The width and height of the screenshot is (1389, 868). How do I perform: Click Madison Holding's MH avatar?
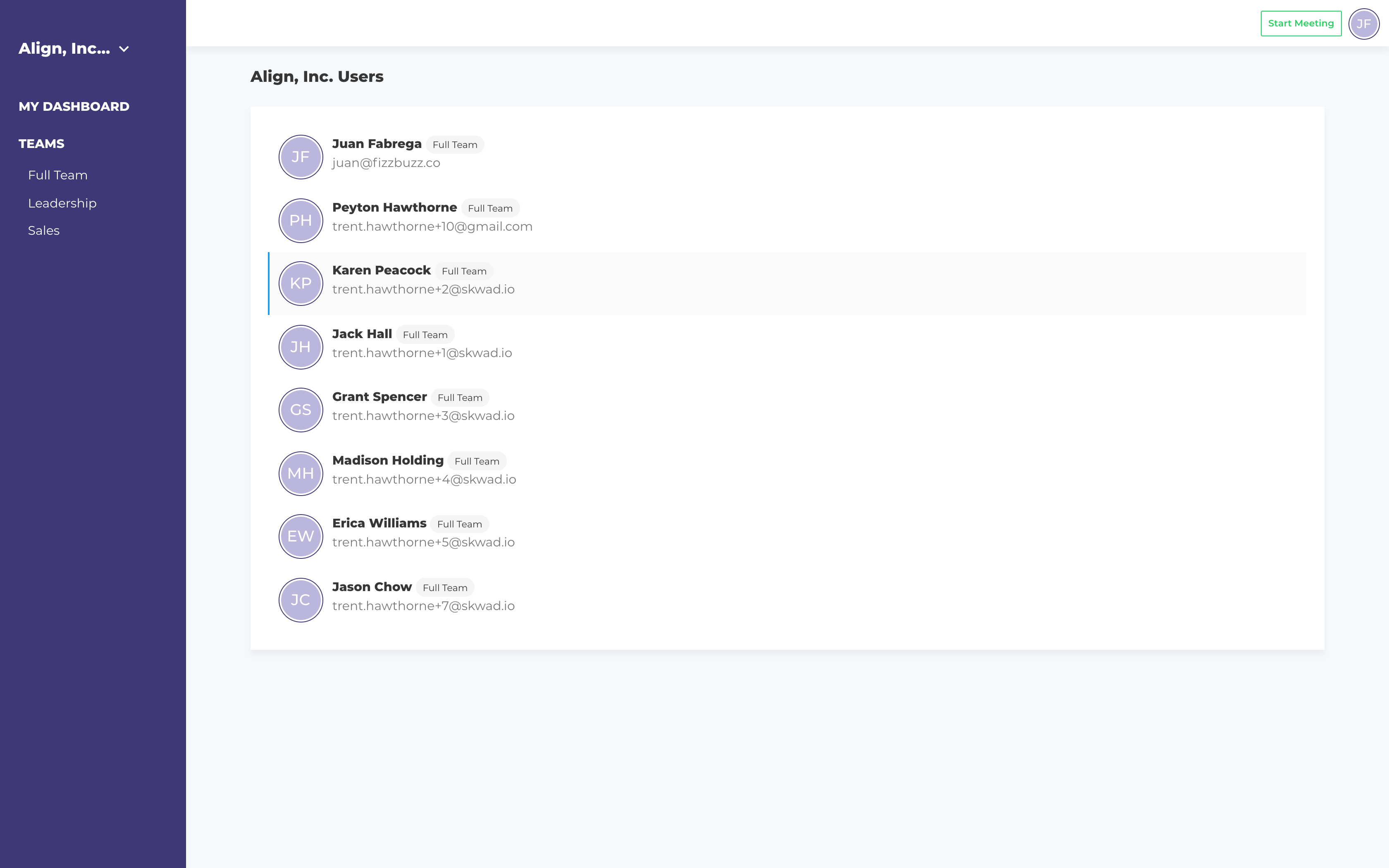click(x=300, y=473)
